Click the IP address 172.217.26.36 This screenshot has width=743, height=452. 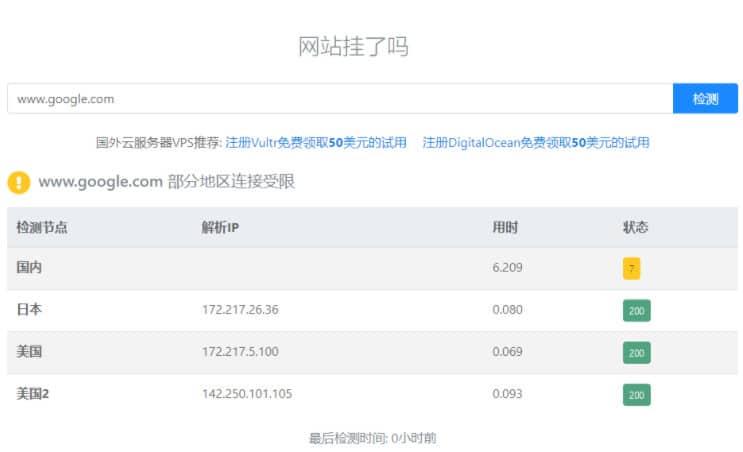[x=240, y=309]
